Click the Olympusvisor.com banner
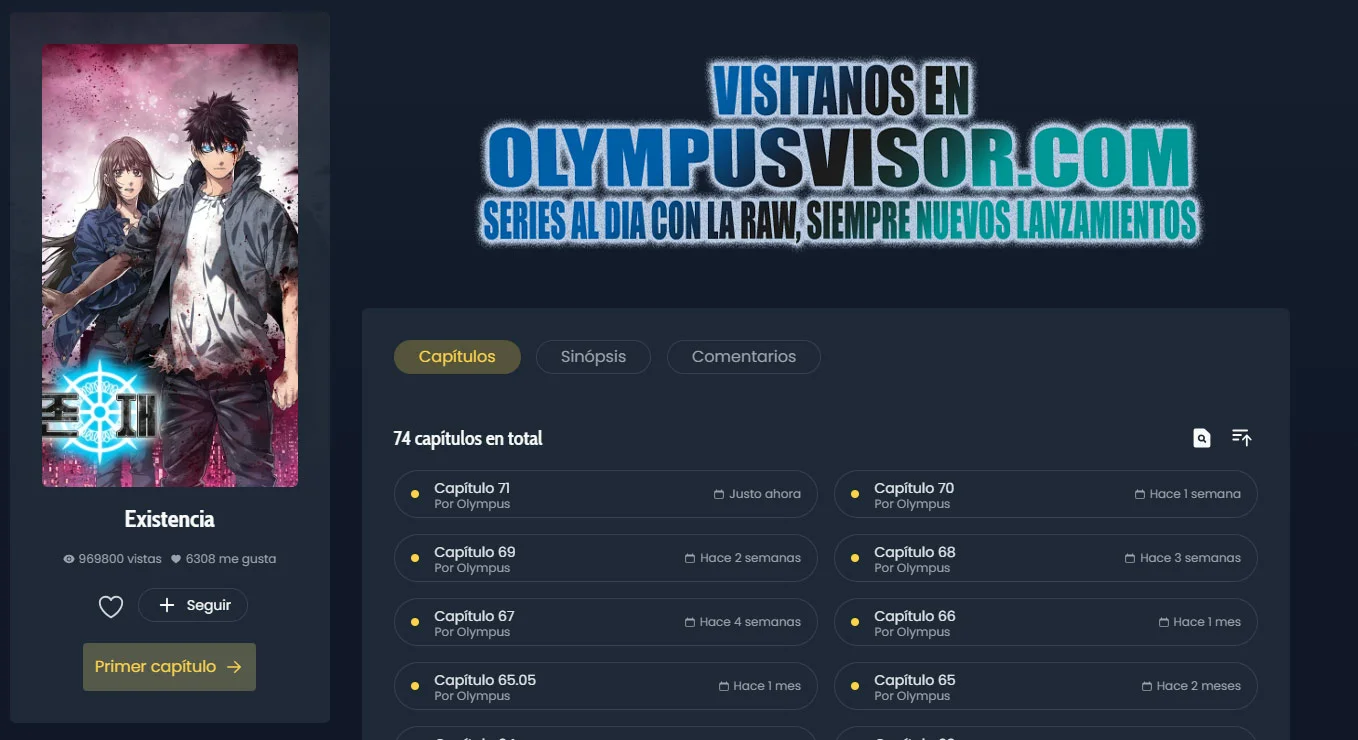Viewport: 1358px width, 740px height. 840,154
